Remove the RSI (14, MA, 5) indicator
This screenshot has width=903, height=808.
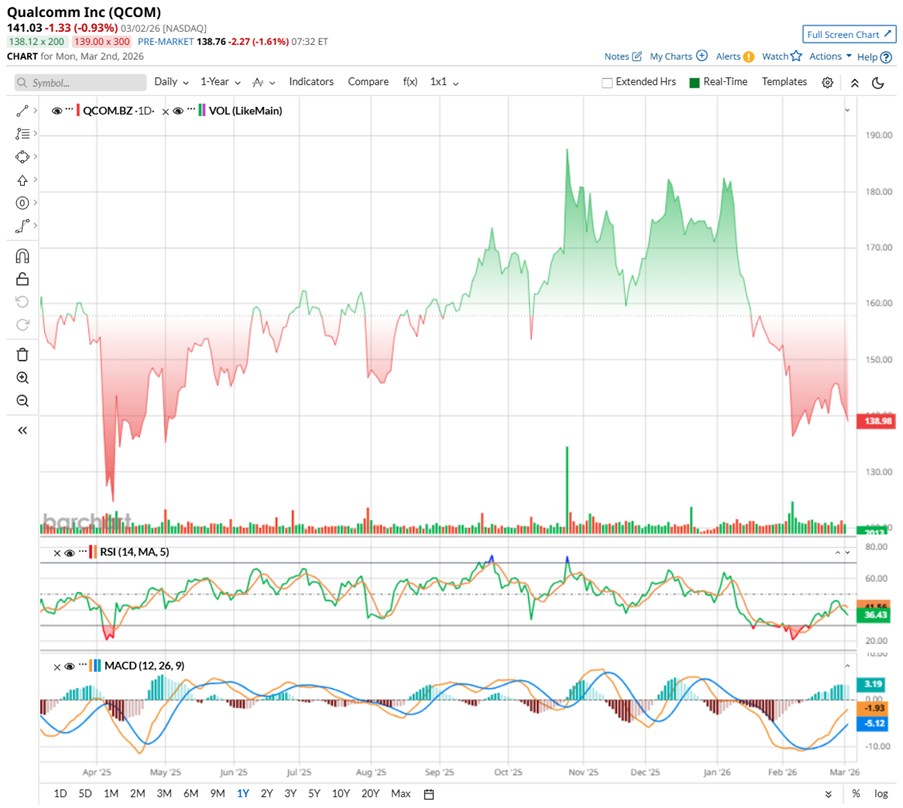coord(57,553)
